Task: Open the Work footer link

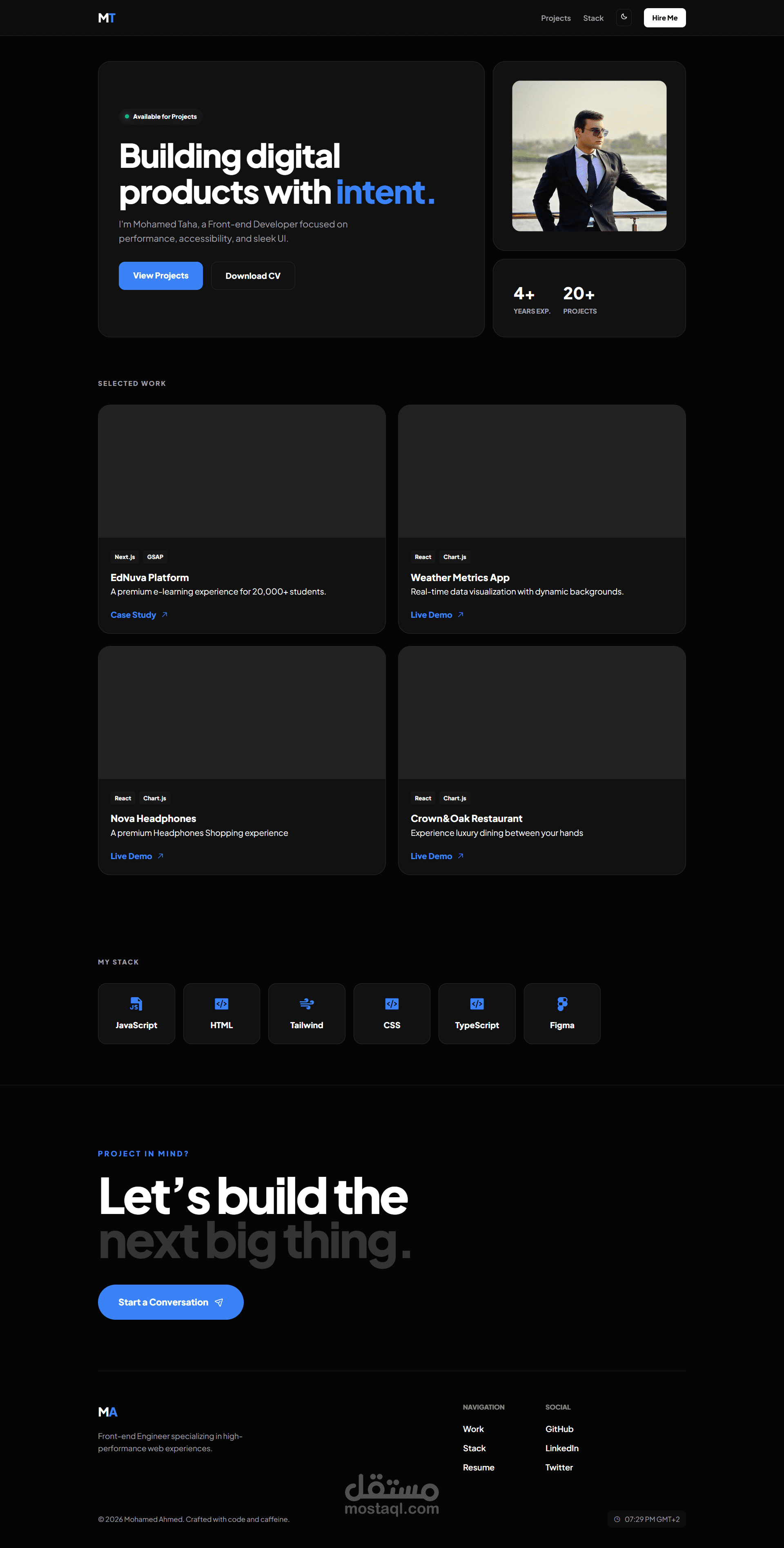Action: tap(473, 1429)
